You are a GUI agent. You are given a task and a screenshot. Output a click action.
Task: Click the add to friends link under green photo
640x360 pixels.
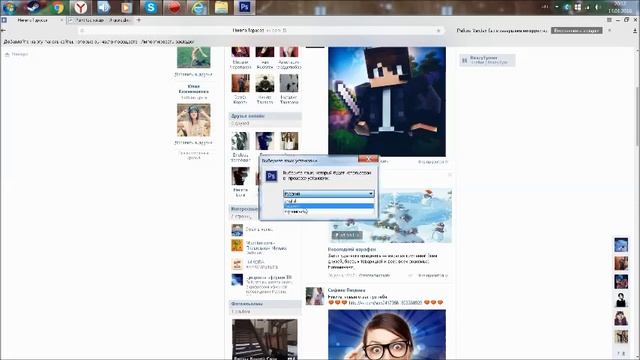click(193, 74)
